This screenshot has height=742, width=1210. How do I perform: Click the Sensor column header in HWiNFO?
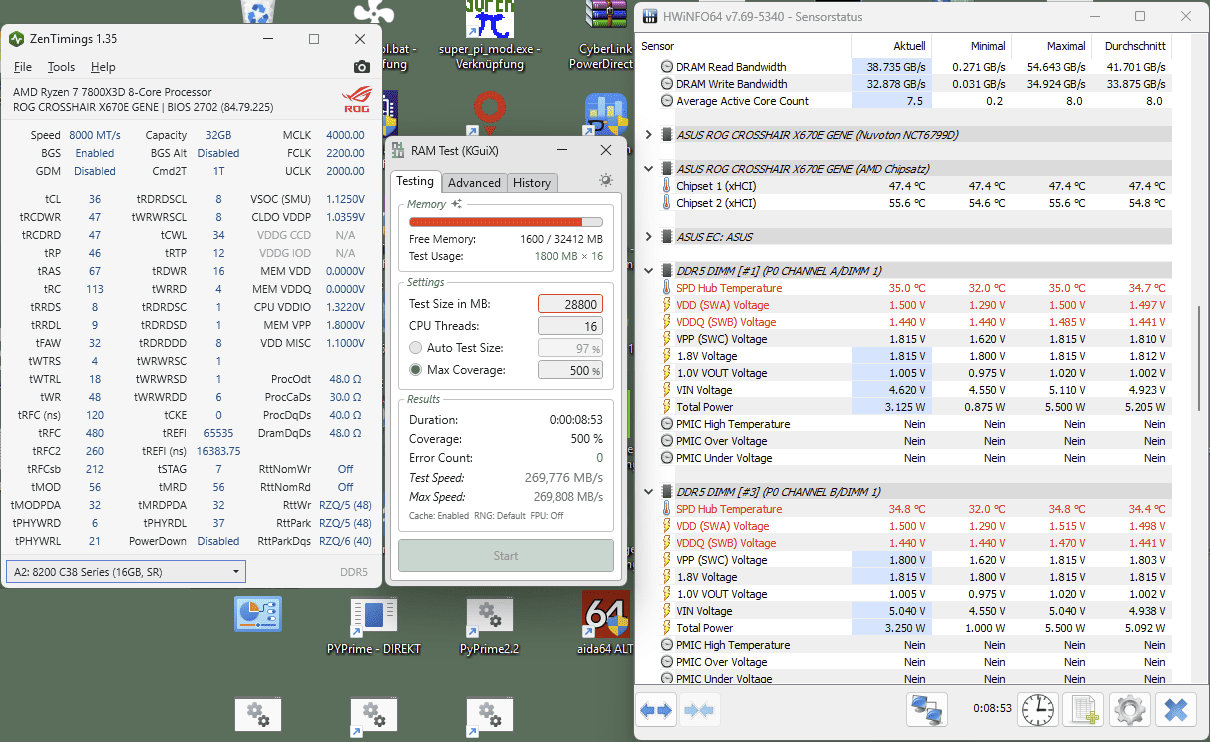point(745,46)
